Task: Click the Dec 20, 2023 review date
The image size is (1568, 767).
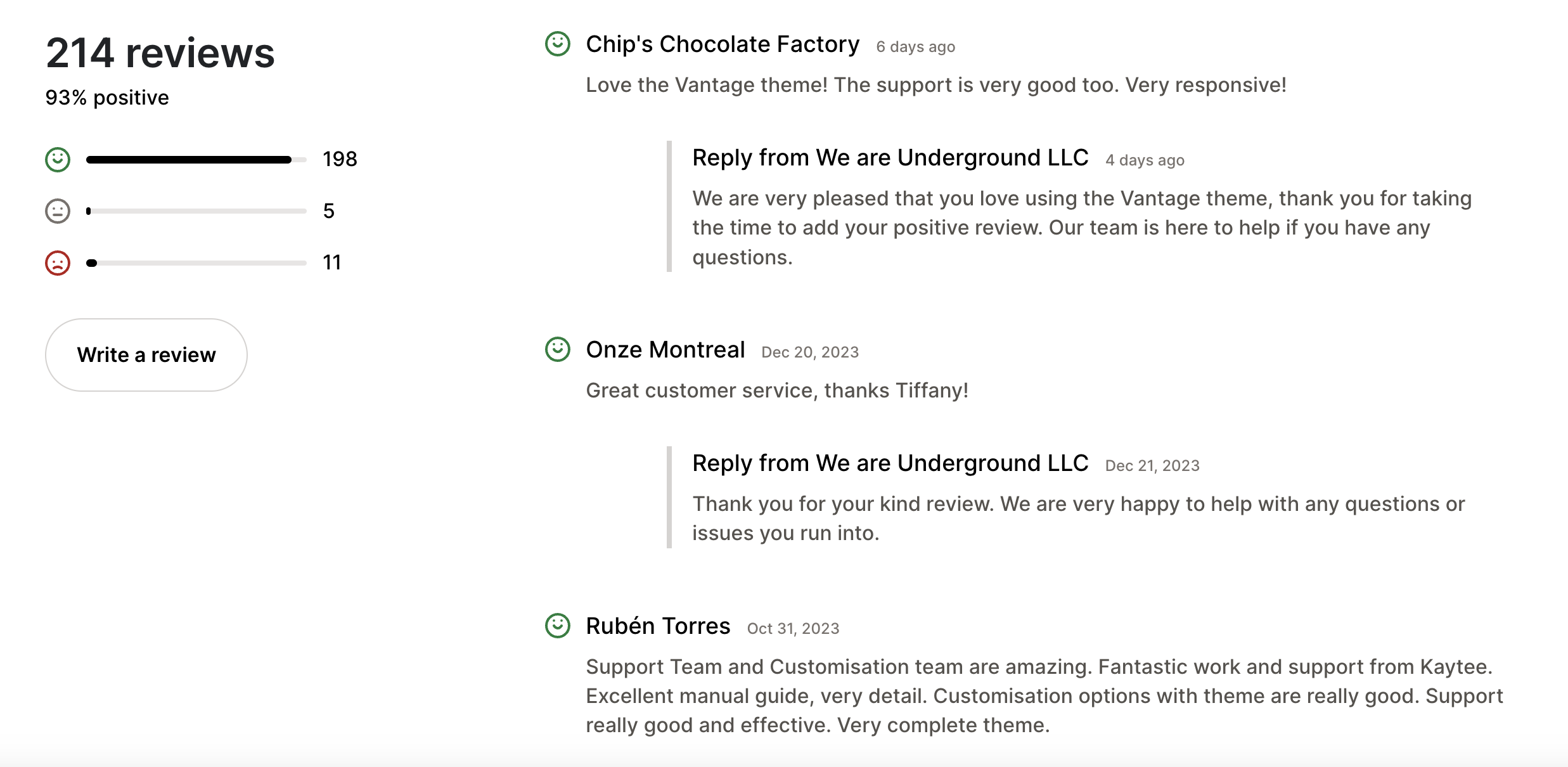Action: coord(809,352)
